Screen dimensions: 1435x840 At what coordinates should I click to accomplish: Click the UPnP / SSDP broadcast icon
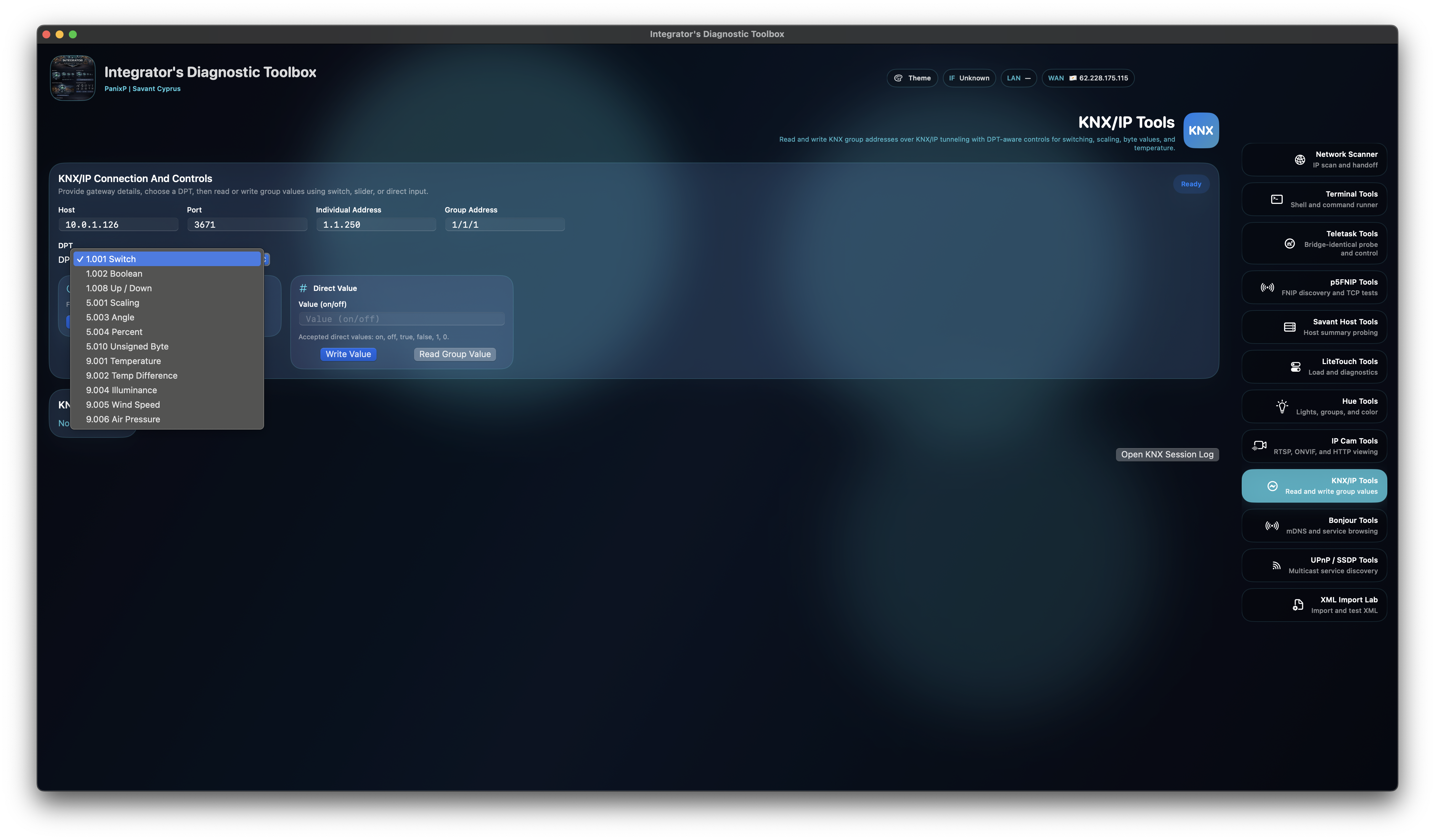point(1276,566)
